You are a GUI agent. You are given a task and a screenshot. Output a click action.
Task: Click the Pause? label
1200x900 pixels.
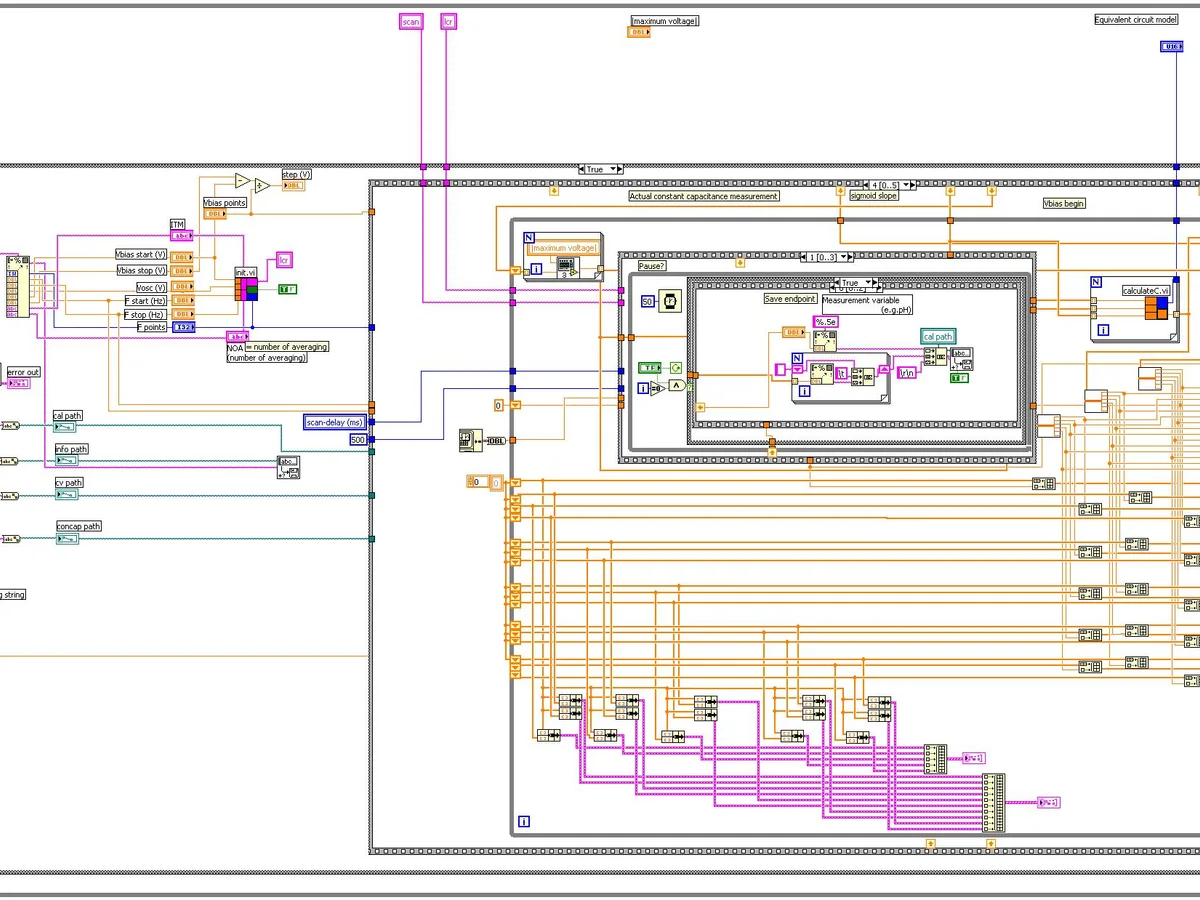click(652, 266)
